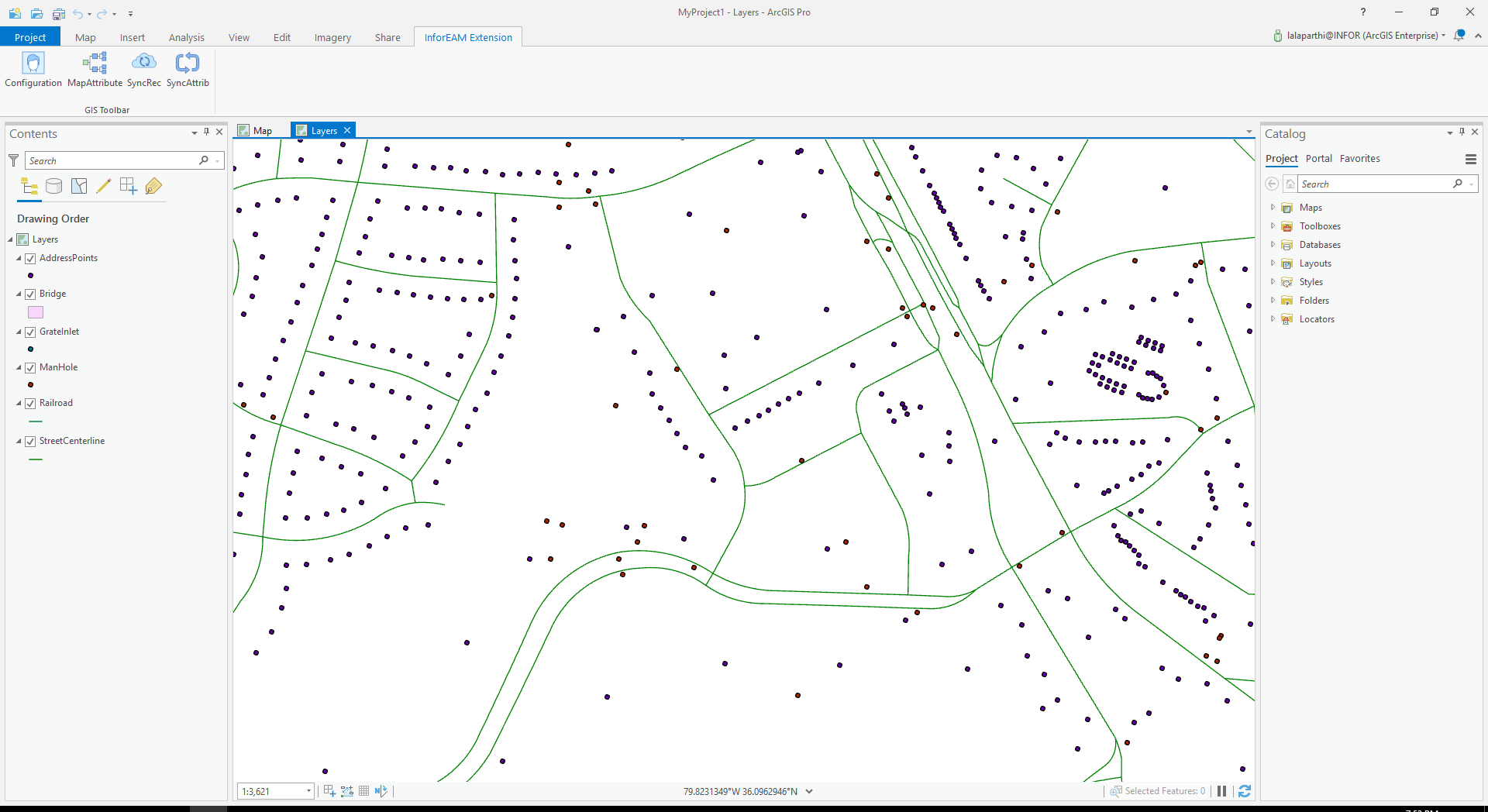Refresh the map view in status bar

click(1245, 791)
